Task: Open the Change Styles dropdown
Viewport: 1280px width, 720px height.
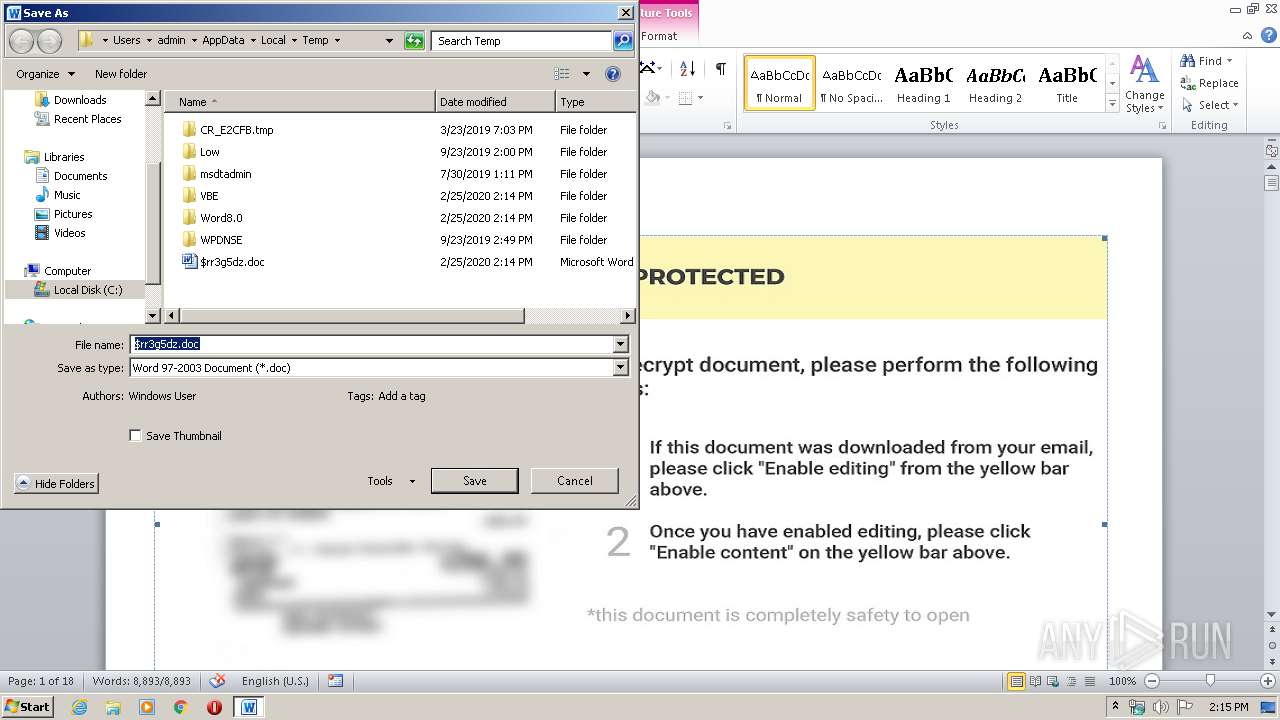Action: click(x=1144, y=84)
